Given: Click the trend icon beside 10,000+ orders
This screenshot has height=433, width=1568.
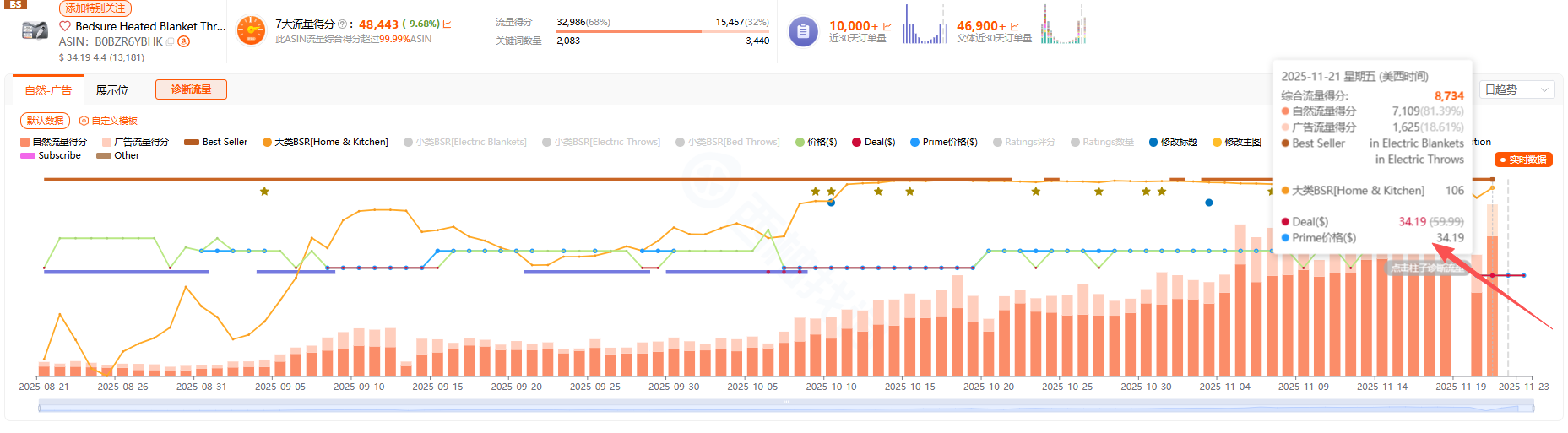Looking at the screenshot, I should pyautogui.click(x=887, y=26).
